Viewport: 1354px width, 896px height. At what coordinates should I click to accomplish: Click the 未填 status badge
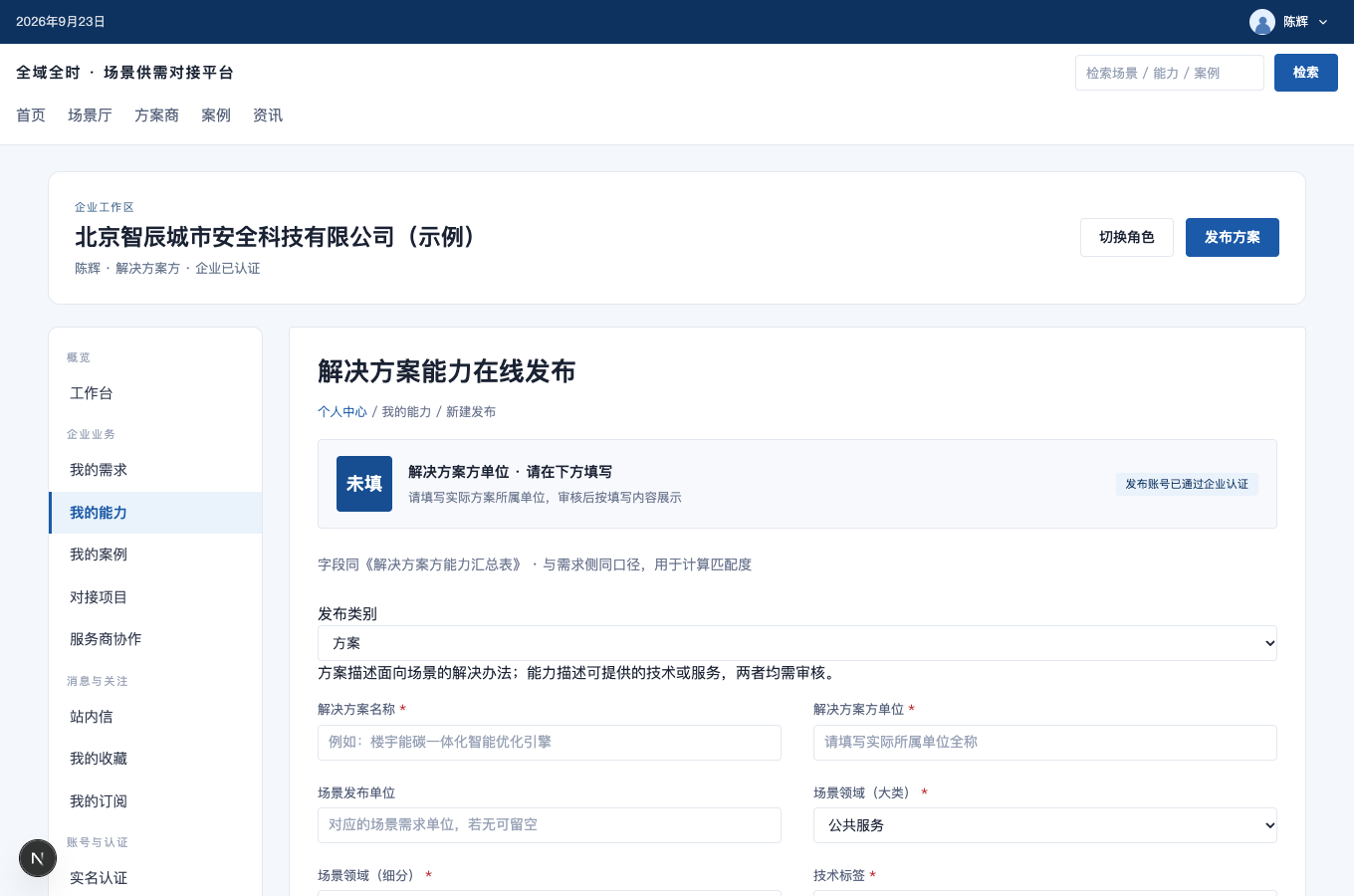[364, 484]
